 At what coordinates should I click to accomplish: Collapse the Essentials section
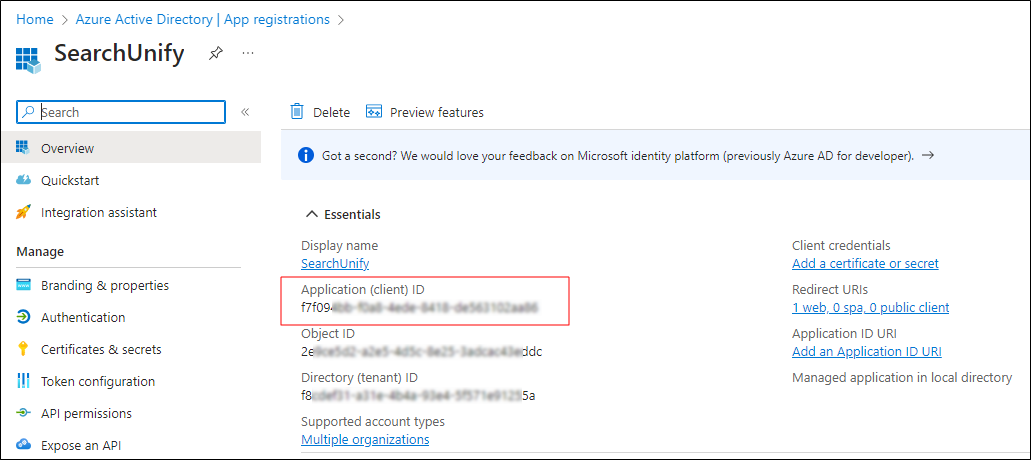312,214
